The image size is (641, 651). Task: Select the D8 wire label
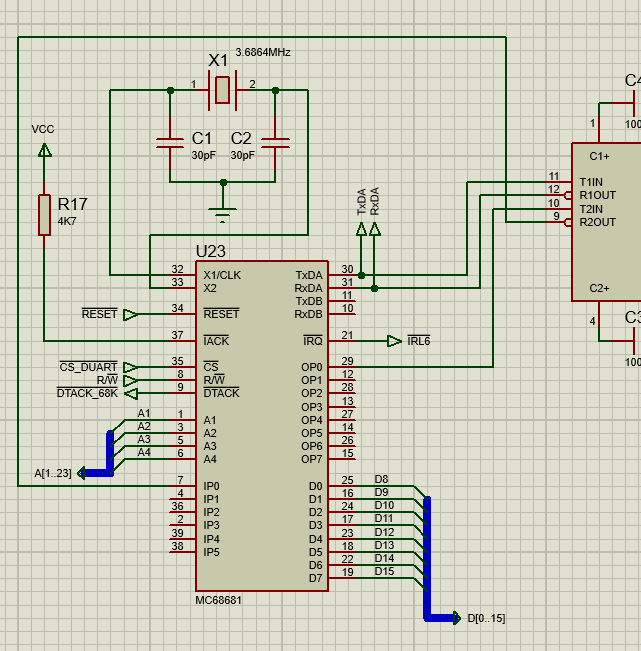click(381, 479)
